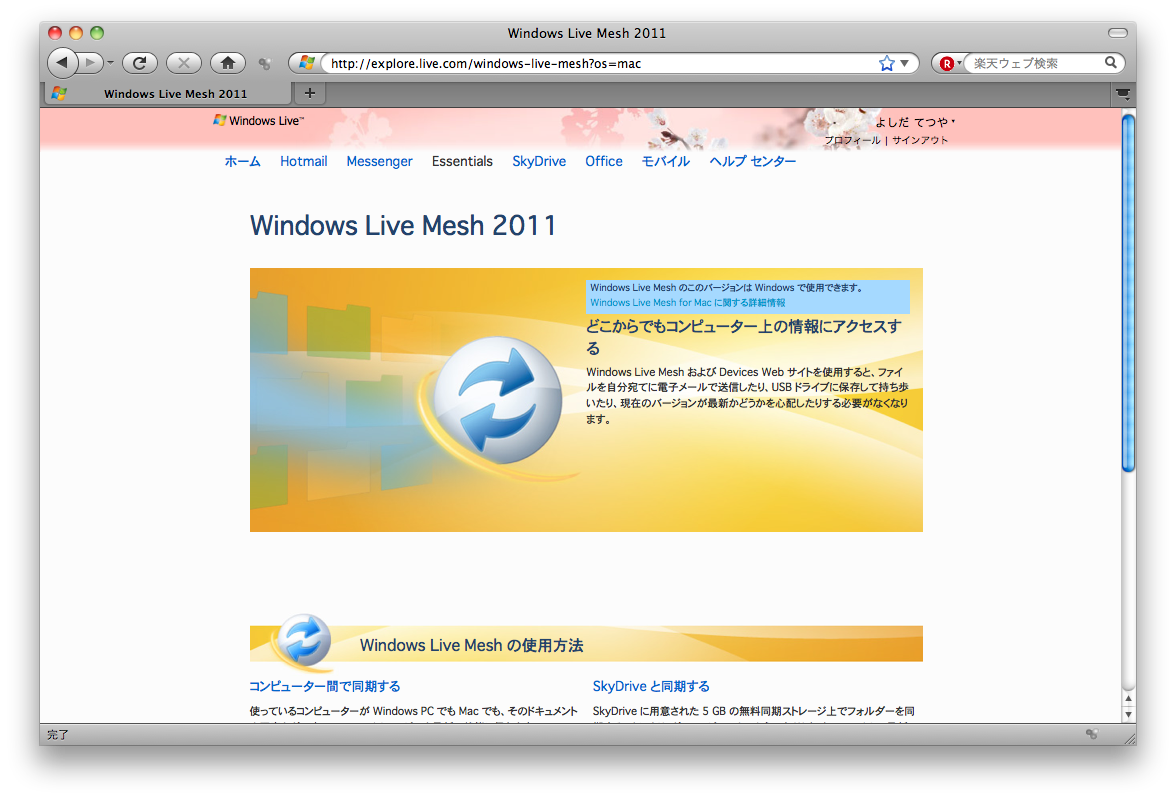1176x800 pixels.
Task: Open the ホーム navigation item
Action: pos(242,161)
